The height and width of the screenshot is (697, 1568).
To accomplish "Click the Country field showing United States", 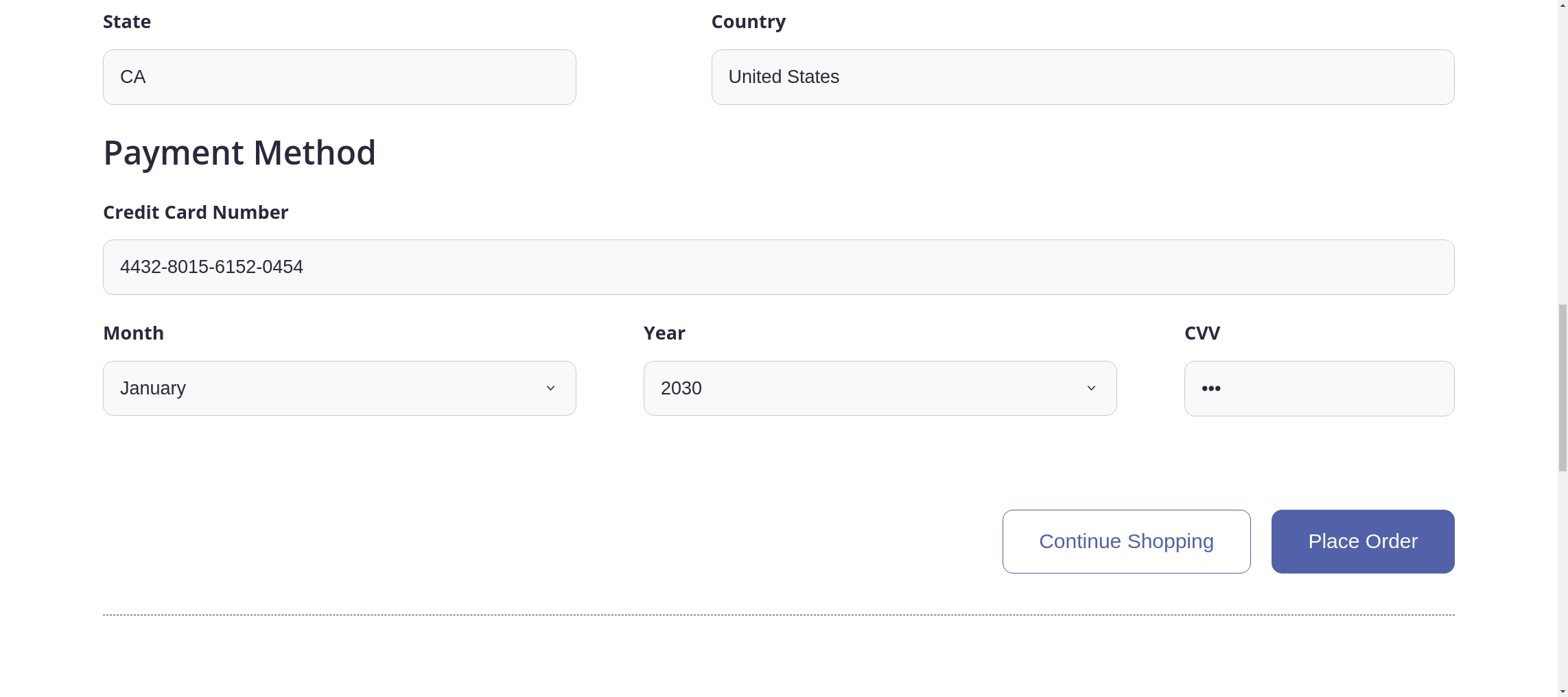I will [1083, 77].
